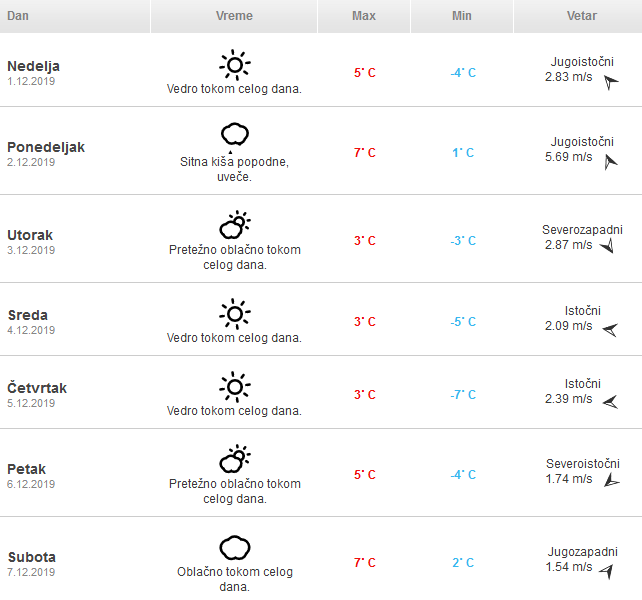
Task: Click the wind arrow for Četvrtak
Action: pos(609,401)
